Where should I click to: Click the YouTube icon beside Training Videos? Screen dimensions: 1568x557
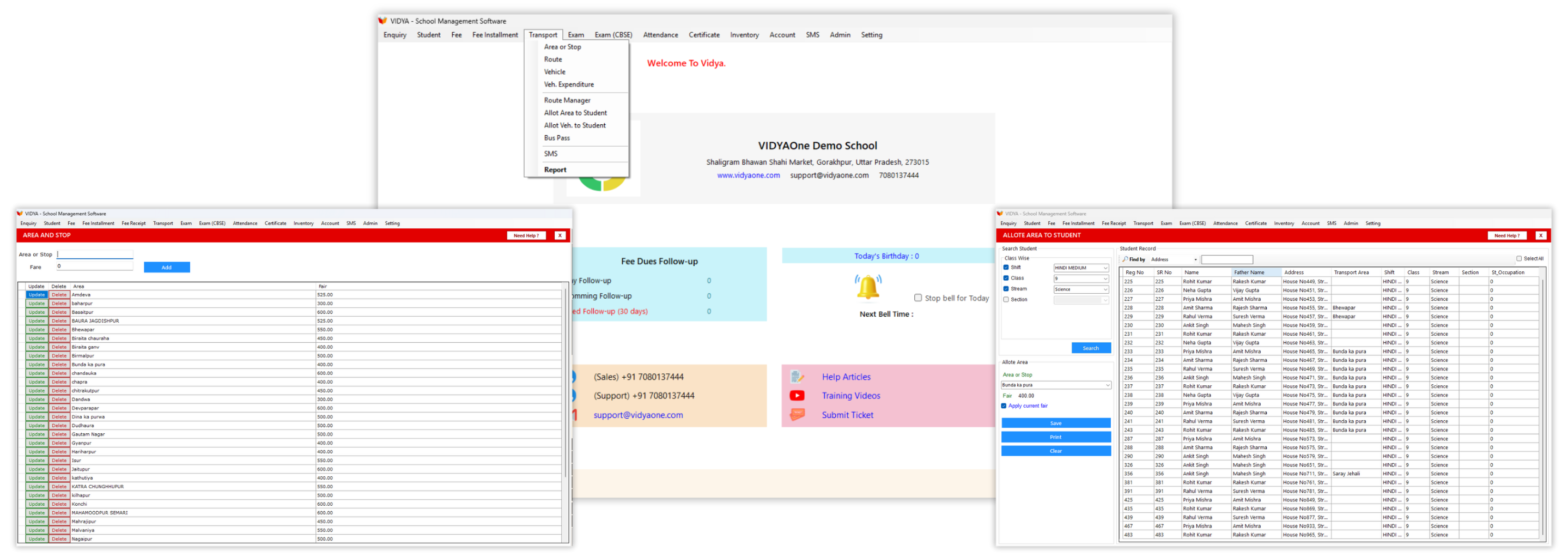(797, 396)
